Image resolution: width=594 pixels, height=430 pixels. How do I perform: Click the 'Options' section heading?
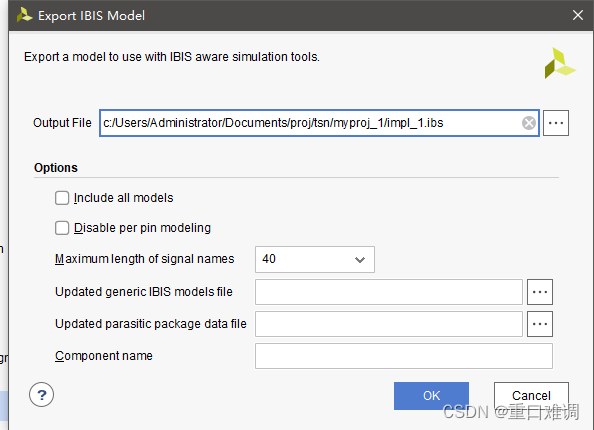click(56, 168)
